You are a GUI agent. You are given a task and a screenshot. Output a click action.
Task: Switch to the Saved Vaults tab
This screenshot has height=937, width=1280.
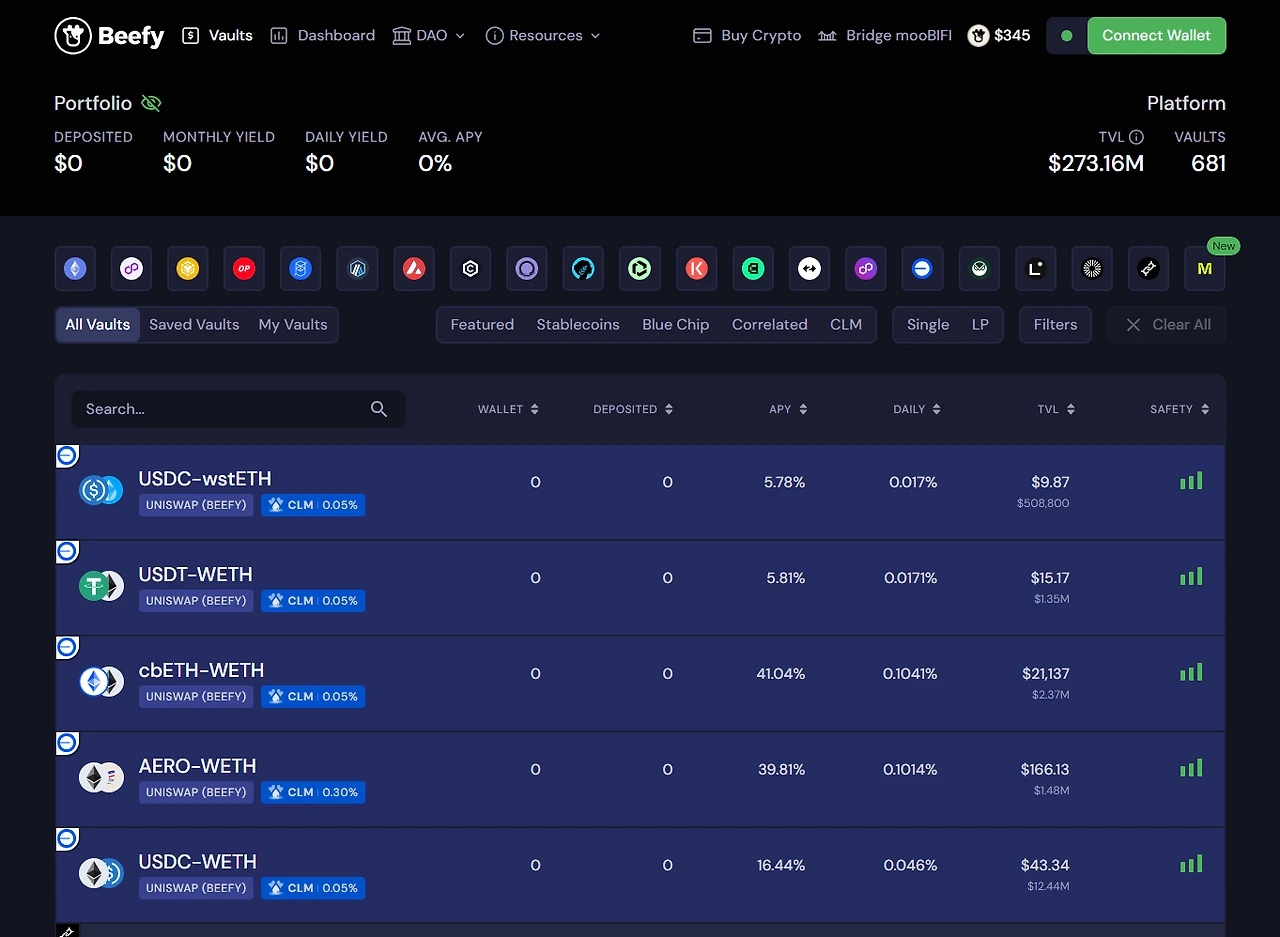click(194, 325)
